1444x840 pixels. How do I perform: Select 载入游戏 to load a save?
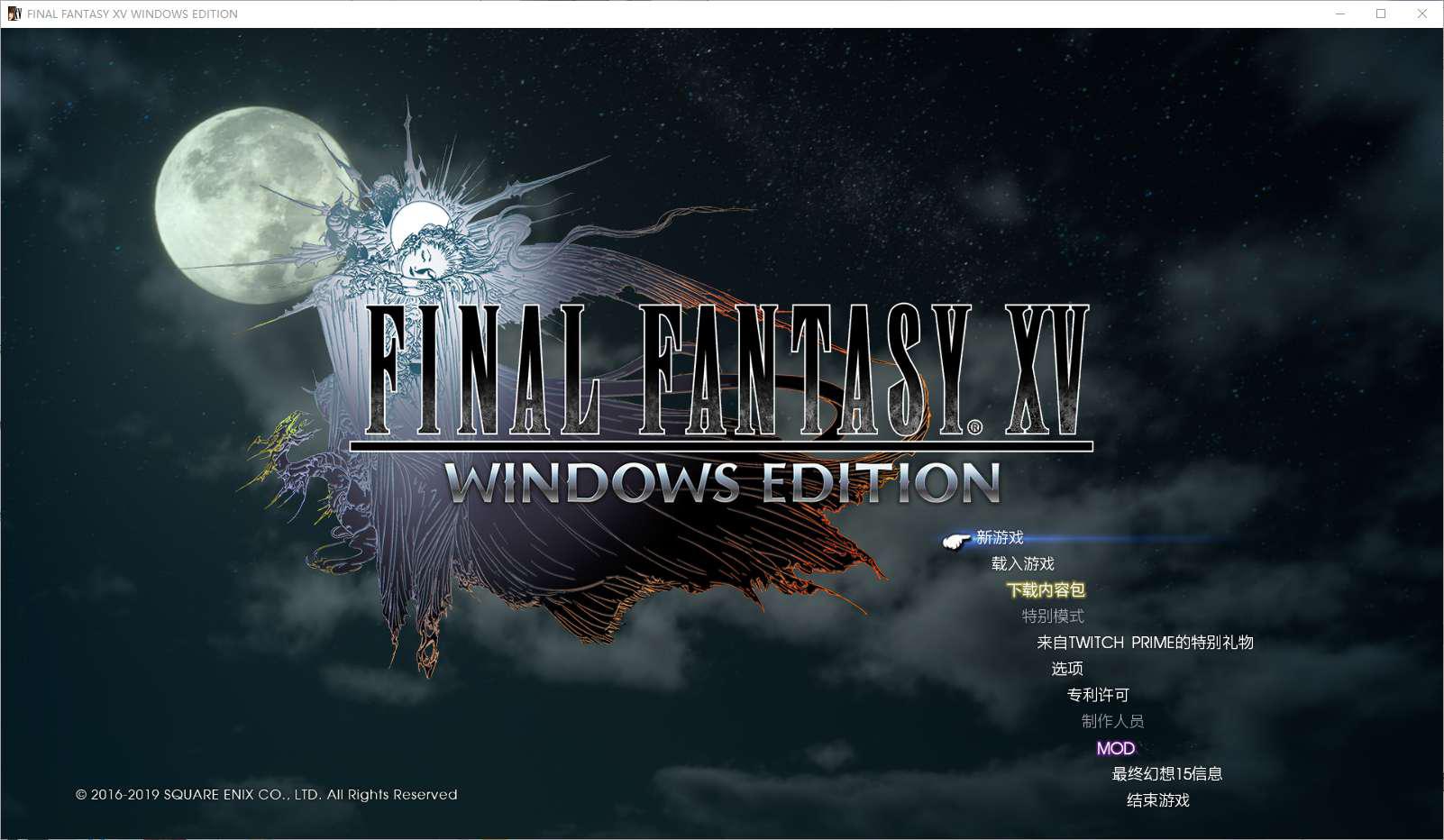click(1022, 563)
